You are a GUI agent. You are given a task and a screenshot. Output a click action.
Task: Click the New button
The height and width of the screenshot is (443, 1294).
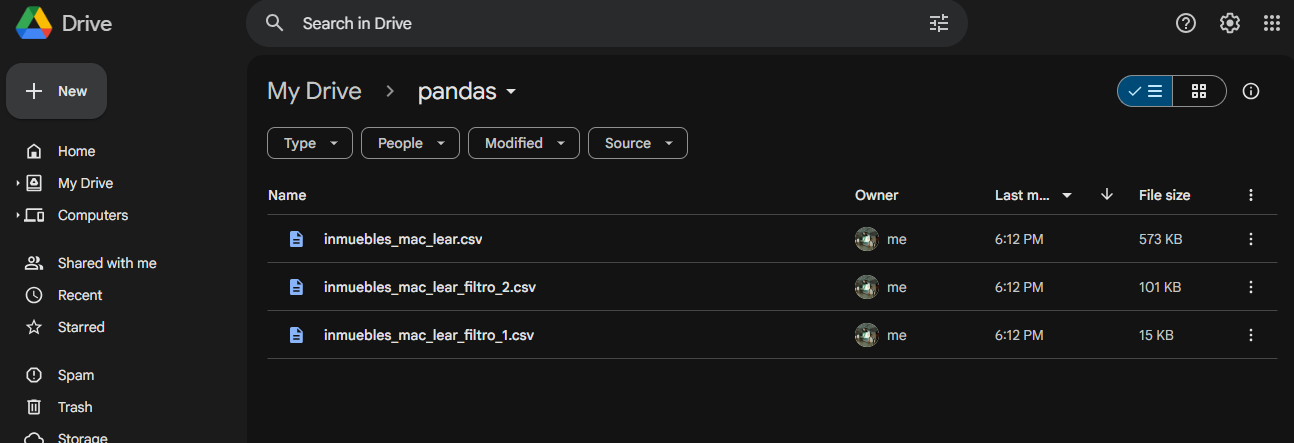tap(57, 91)
